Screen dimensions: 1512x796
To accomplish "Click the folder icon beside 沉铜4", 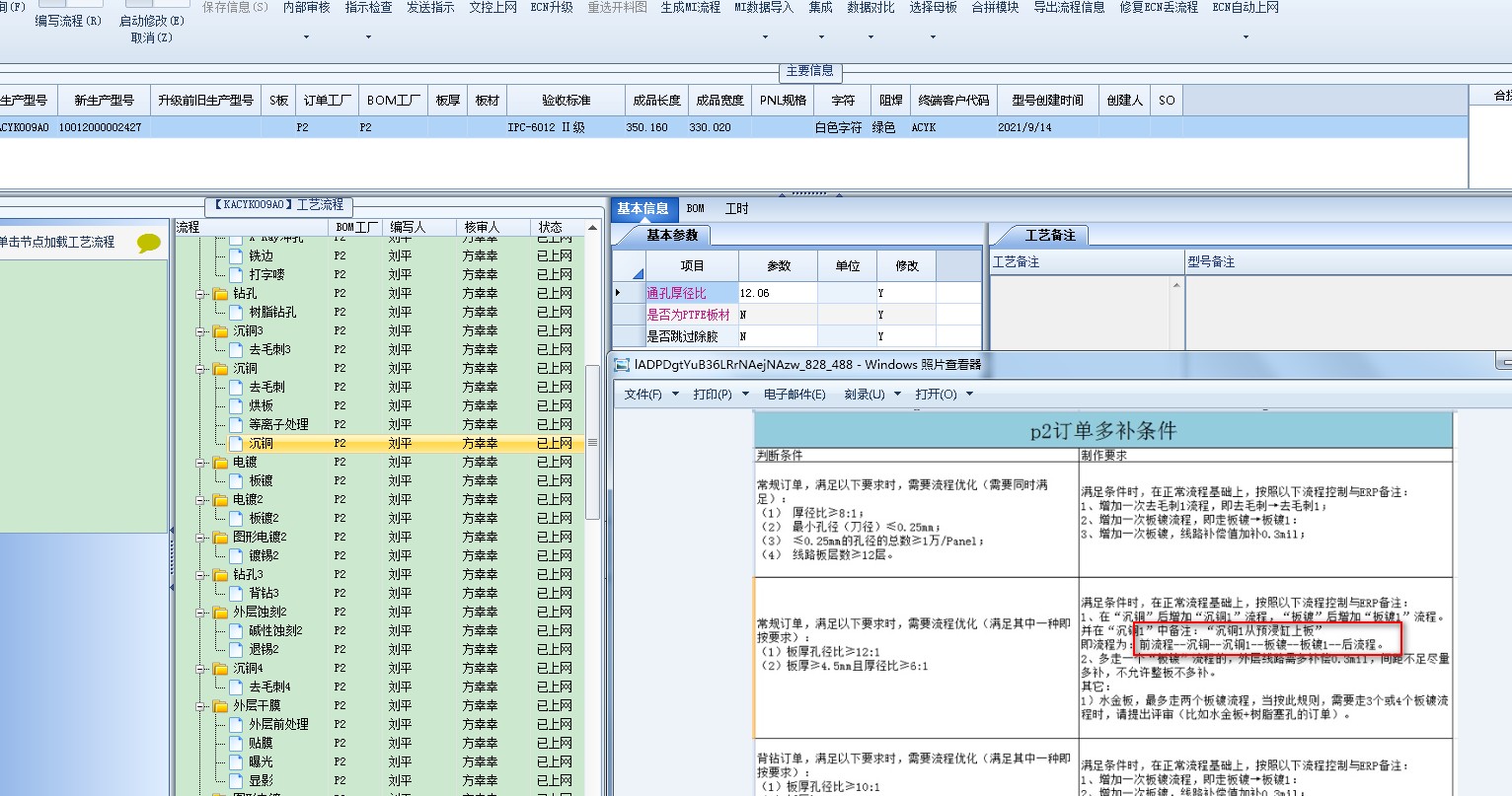I will point(220,669).
